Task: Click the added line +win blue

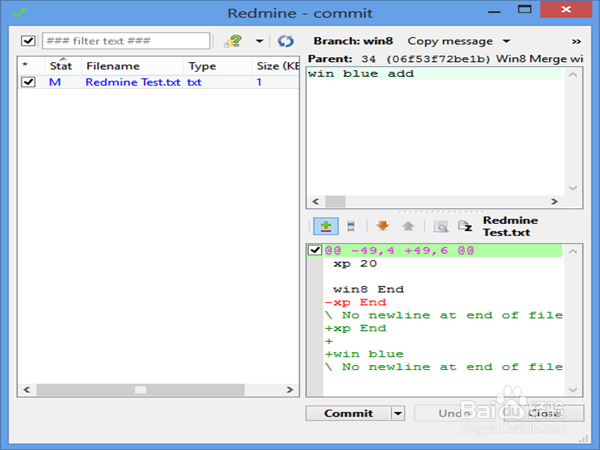Action: pyautogui.click(x=364, y=354)
